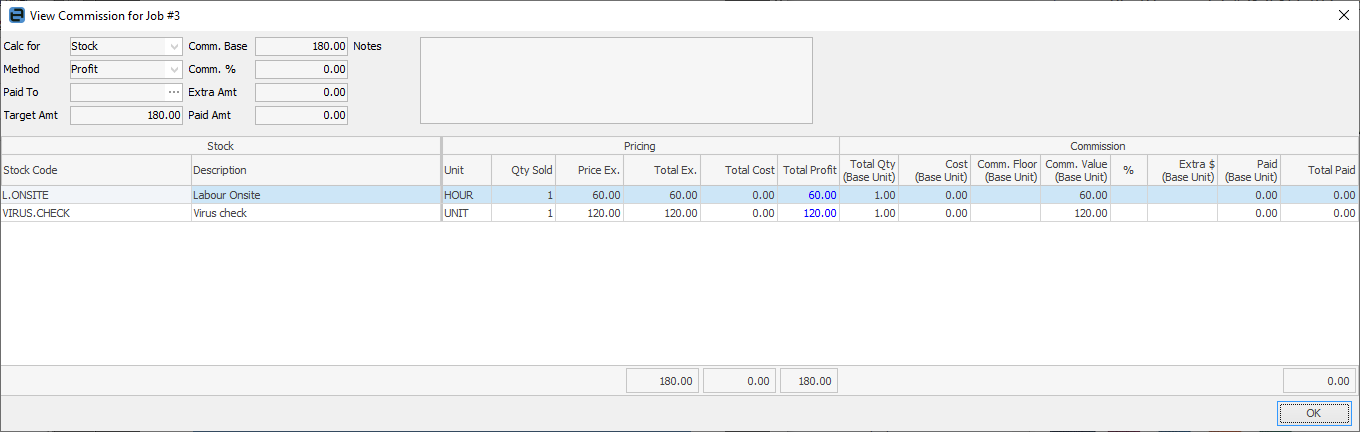
Task: Click the Paid To ellipsis lookup button
Action: [174, 93]
